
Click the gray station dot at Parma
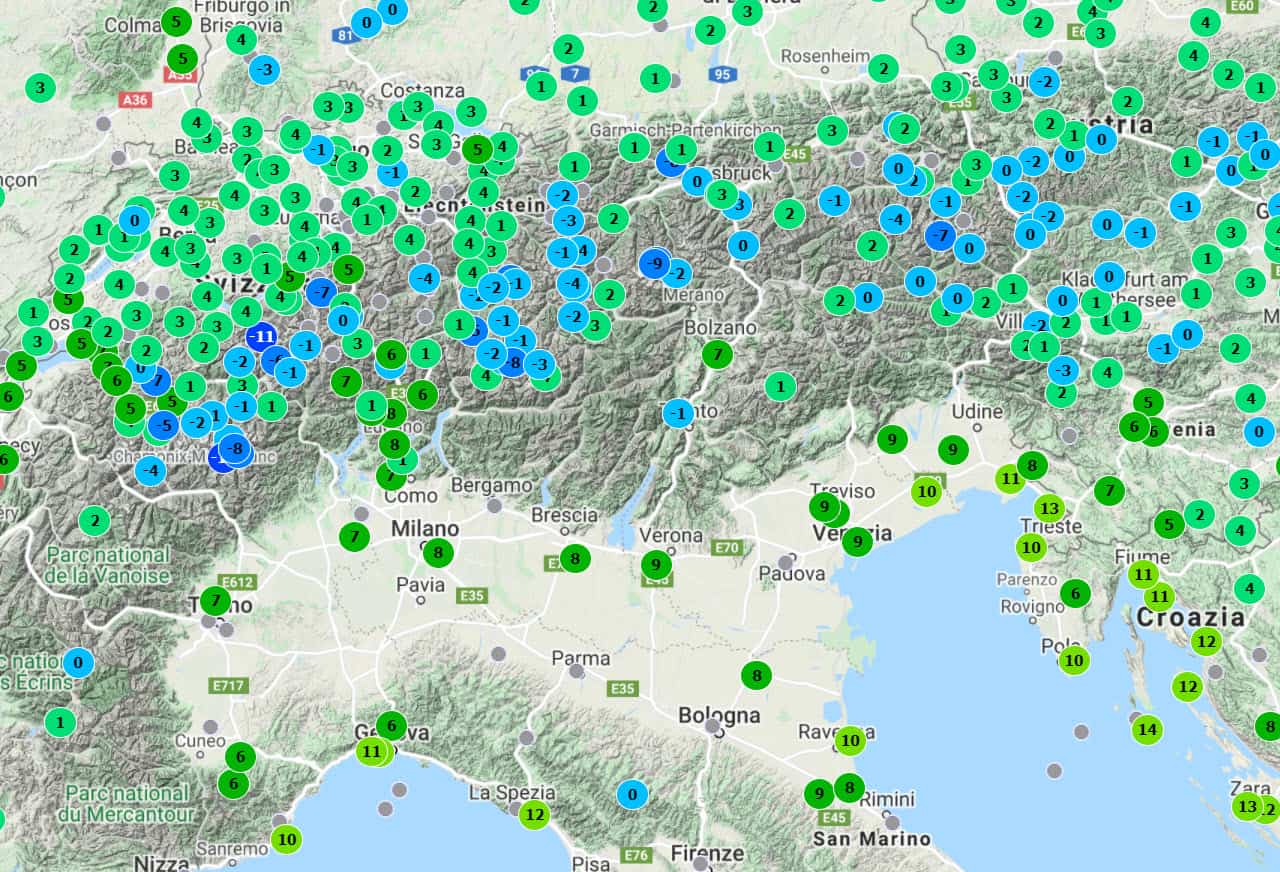pos(577,671)
